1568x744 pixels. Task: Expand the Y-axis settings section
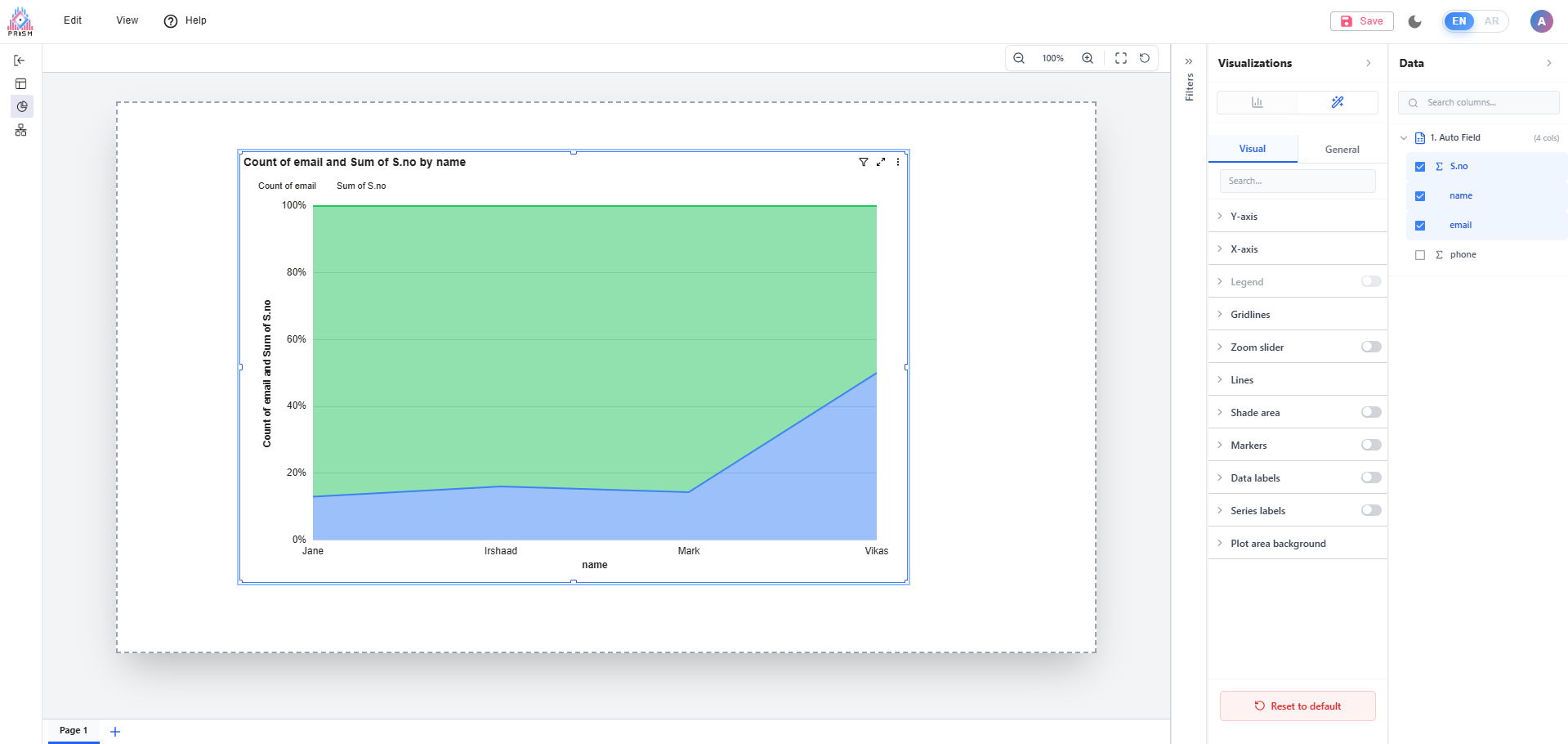coord(1244,217)
